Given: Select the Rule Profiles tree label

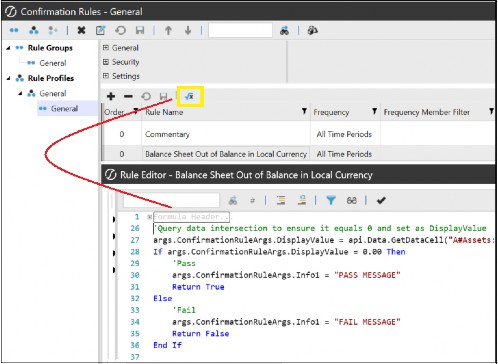Looking at the screenshot, I should point(51,78).
